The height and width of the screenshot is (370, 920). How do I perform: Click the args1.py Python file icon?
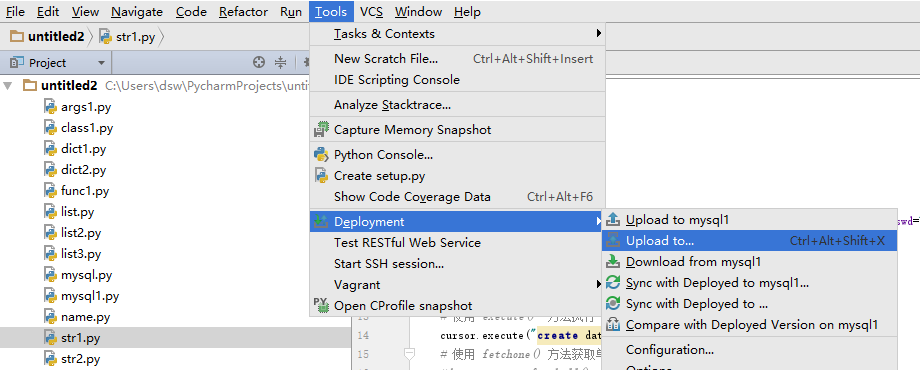tap(51, 107)
